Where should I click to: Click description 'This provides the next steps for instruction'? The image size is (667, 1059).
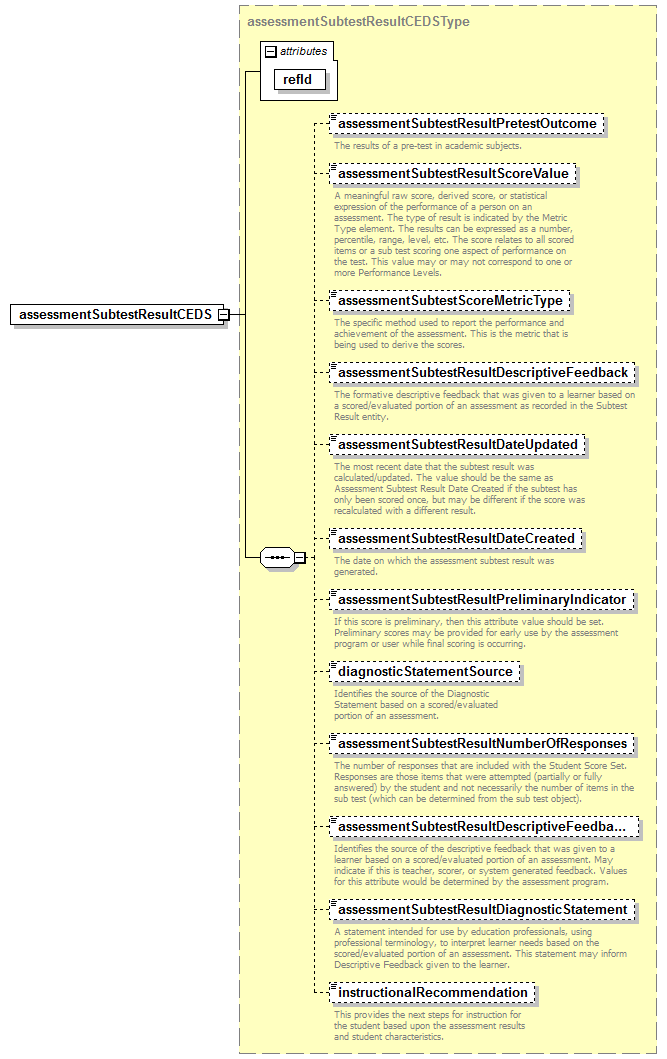click(429, 1026)
